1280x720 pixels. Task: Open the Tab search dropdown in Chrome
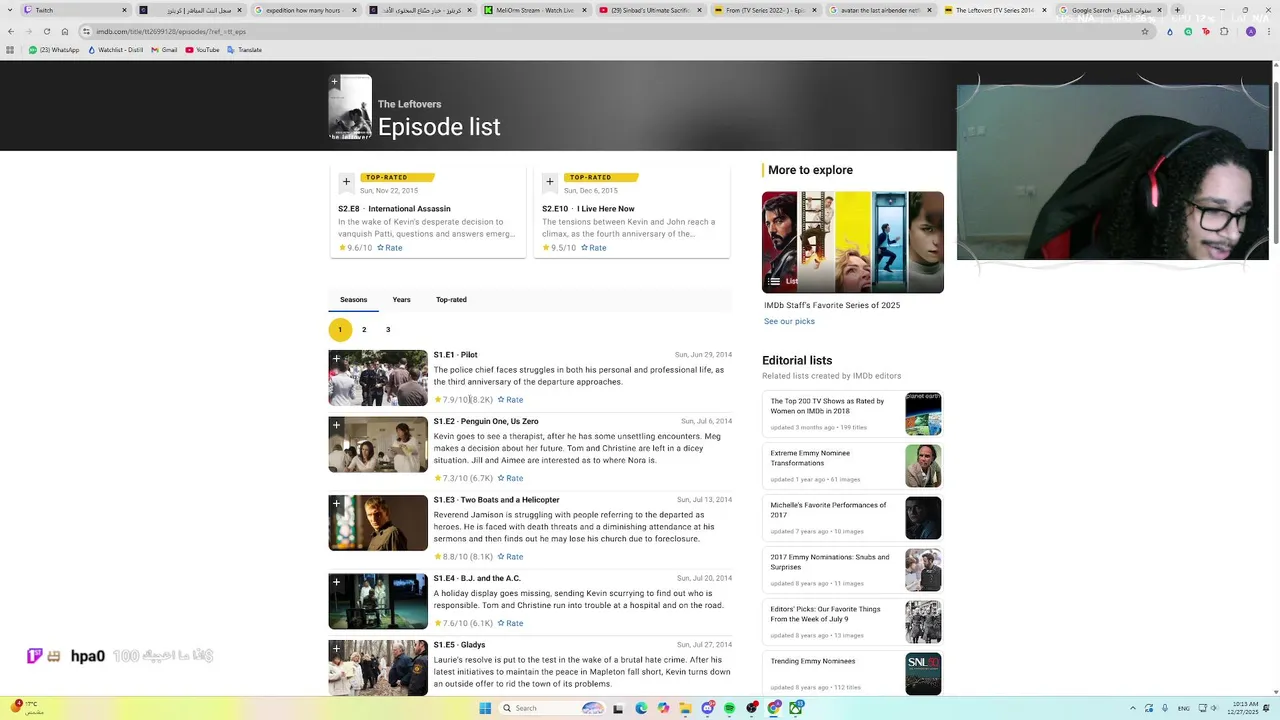click(x=10, y=10)
